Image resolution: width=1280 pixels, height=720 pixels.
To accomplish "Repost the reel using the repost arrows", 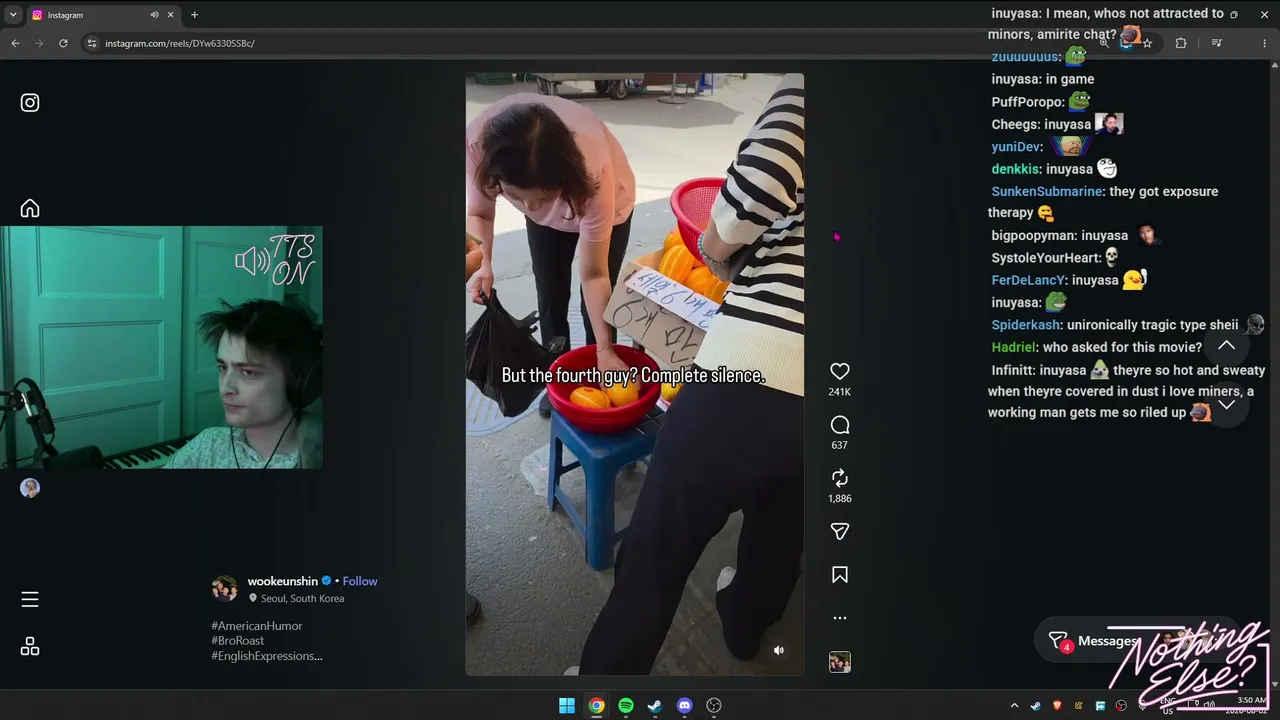I will tap(840, 478).
